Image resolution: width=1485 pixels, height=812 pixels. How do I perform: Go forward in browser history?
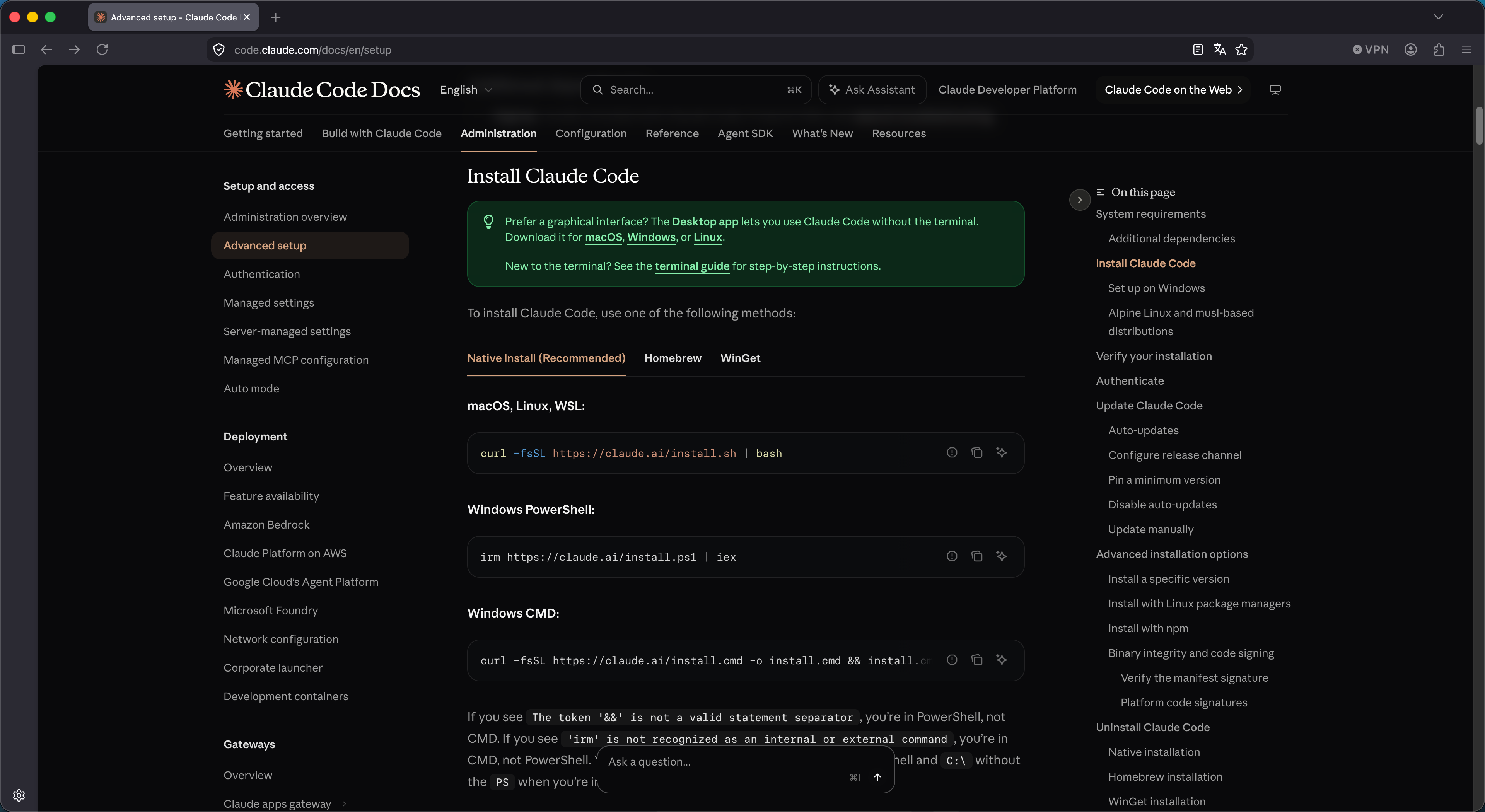74,49
